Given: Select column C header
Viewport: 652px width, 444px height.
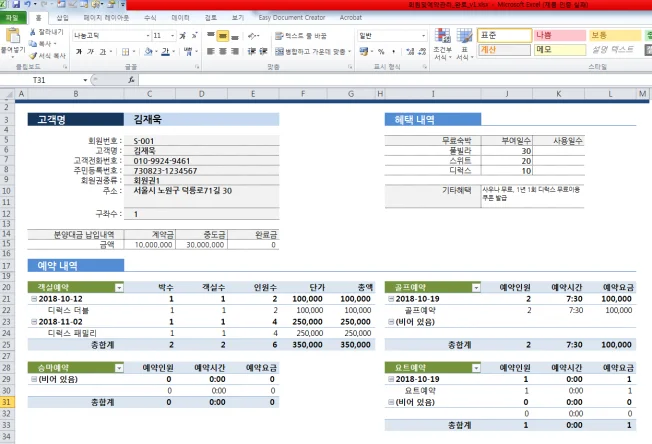Looking at the screenshot, I should [x=150, y=94].
